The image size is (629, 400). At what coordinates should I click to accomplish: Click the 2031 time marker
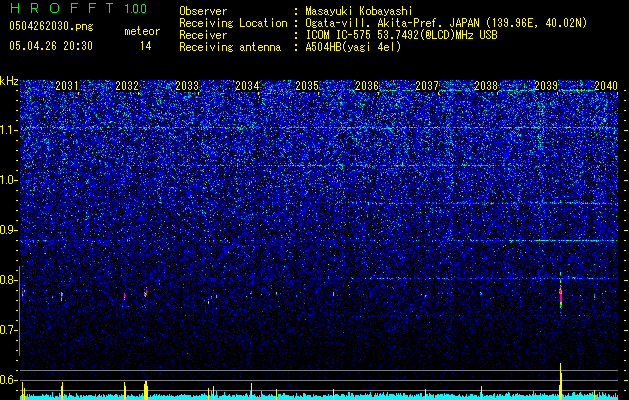tap(67, 86)
